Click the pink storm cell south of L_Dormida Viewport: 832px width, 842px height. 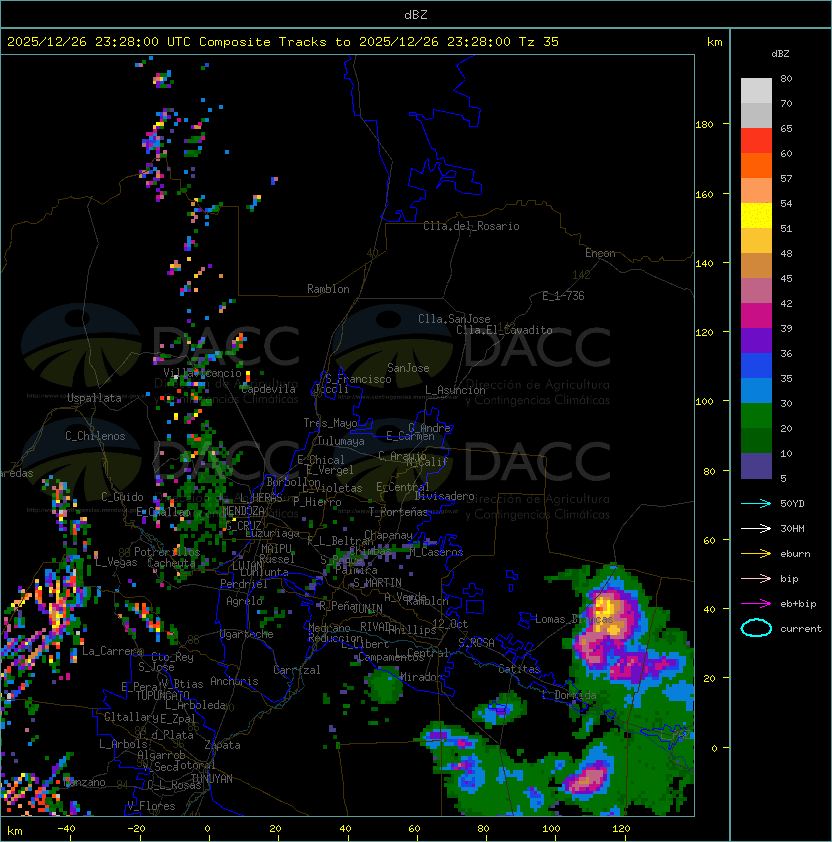(587, 778)
